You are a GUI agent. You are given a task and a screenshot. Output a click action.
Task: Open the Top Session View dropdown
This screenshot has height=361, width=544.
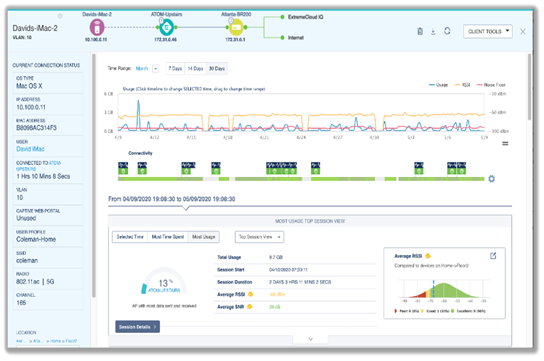(260, 237)
